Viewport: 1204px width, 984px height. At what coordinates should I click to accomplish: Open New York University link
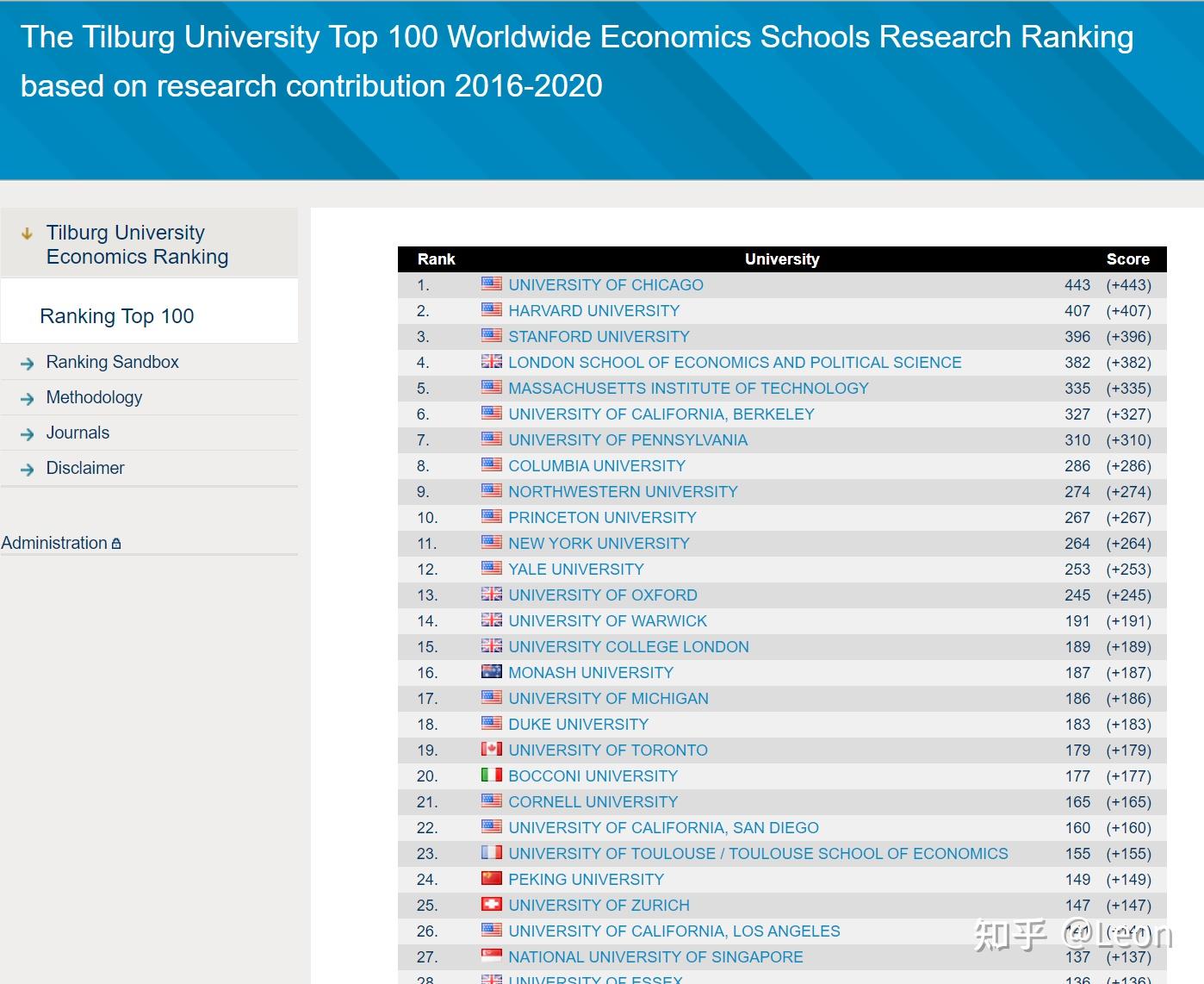(599, 544)
